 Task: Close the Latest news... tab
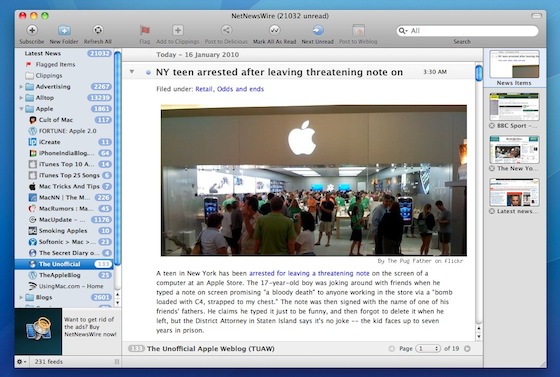(492, 211)
